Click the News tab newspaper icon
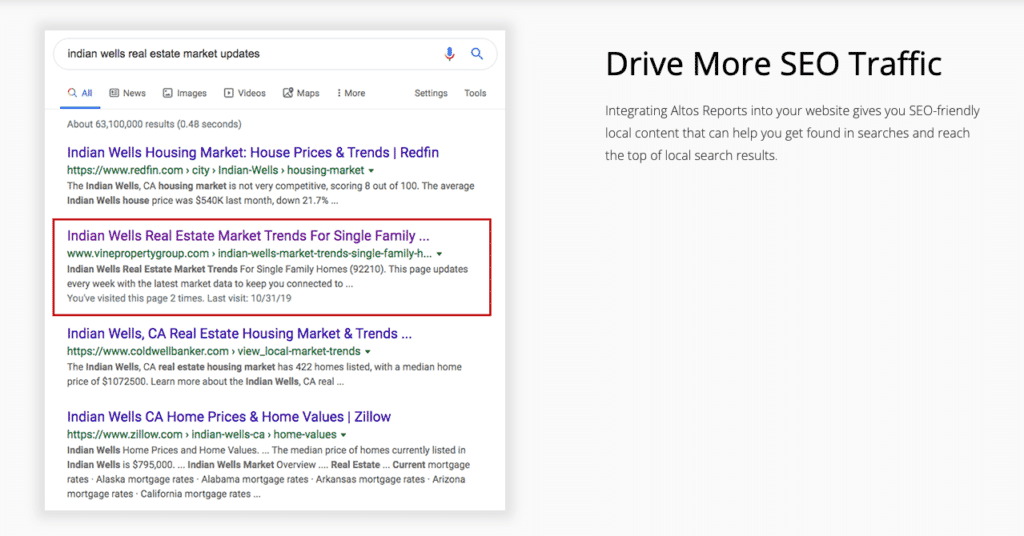The width and height of the screenshot is (1024, 536). click(x=114, y=93)
